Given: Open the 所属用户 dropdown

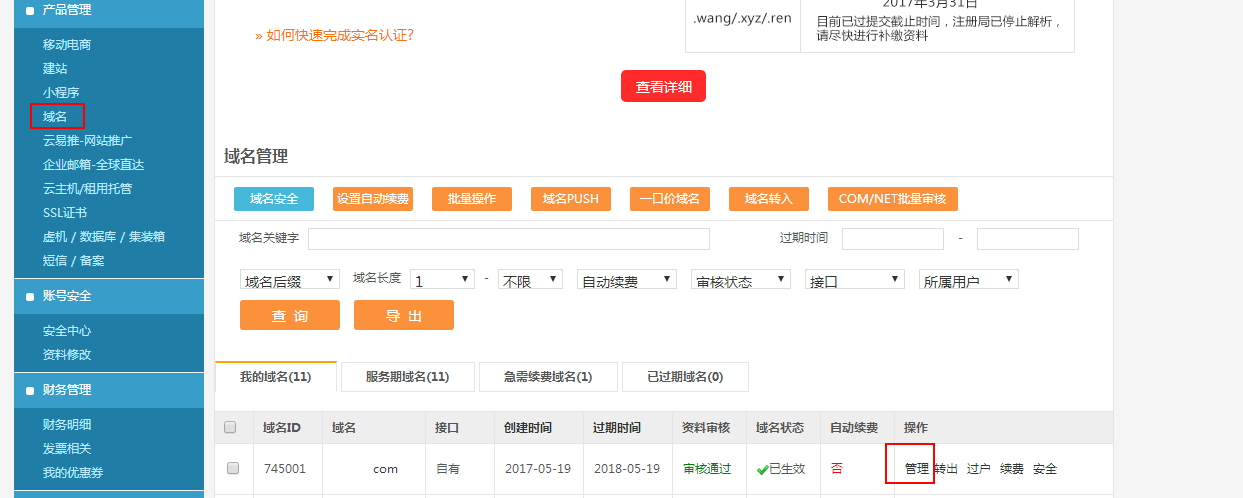Looking at the screenshot, I should (968, 280).
